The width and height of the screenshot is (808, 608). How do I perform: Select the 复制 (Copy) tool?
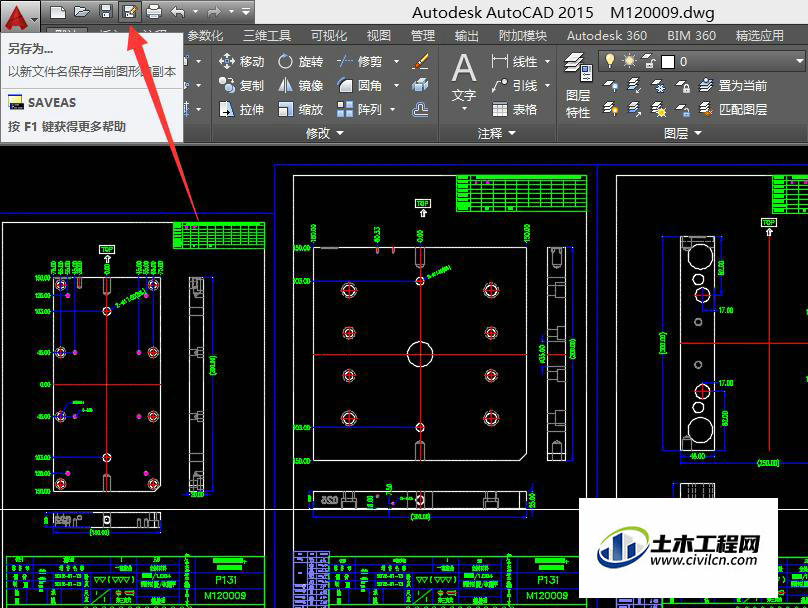241,85
